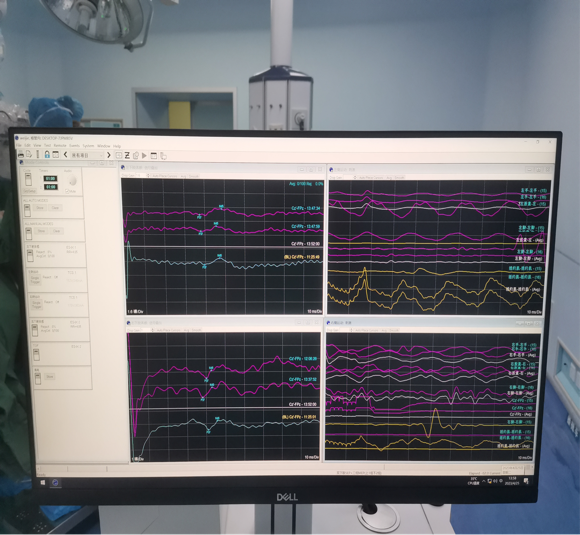
Task: Expand hidden system tray icons chevron
Action: (x=483, y=481)
